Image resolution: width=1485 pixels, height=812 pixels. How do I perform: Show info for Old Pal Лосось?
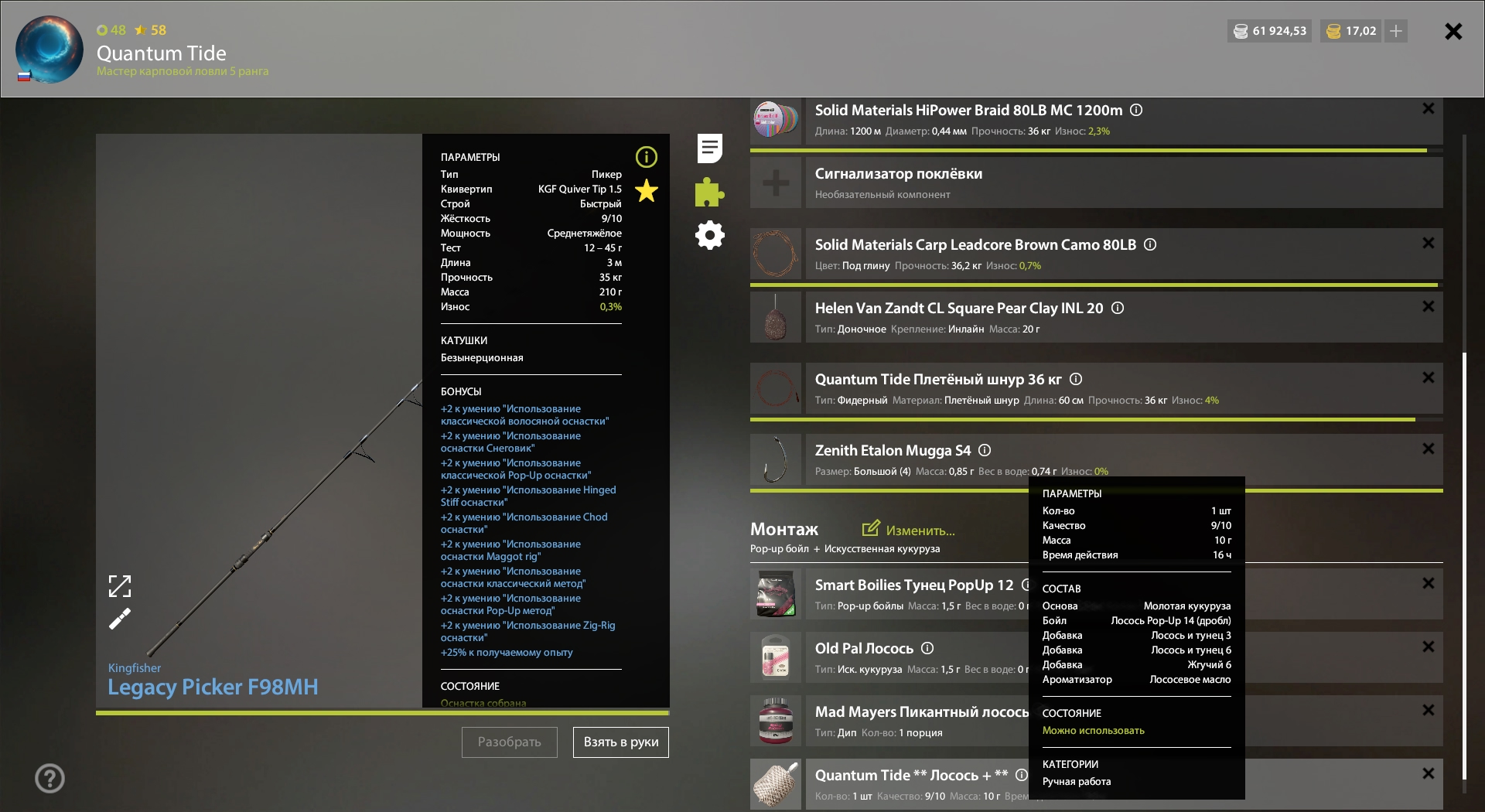pos(927,648)
